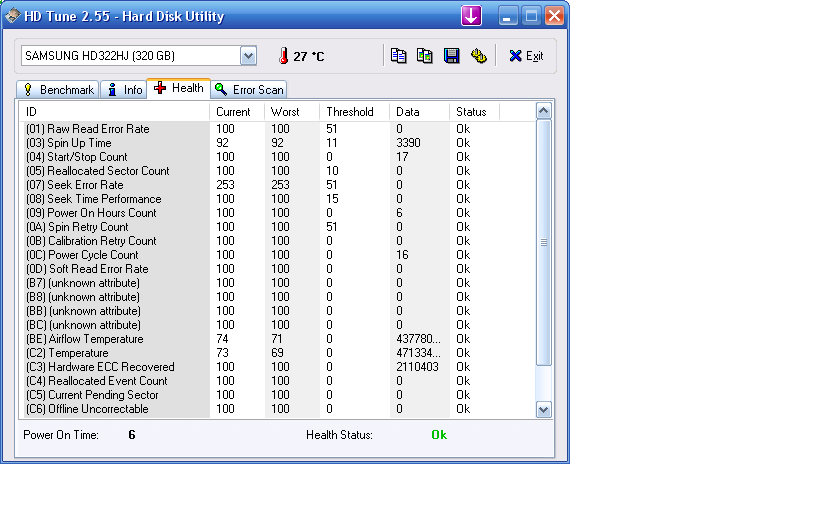Click the Current column header
Image resolution: width=840 pixels, height=525 pixels.
point(237,111)
